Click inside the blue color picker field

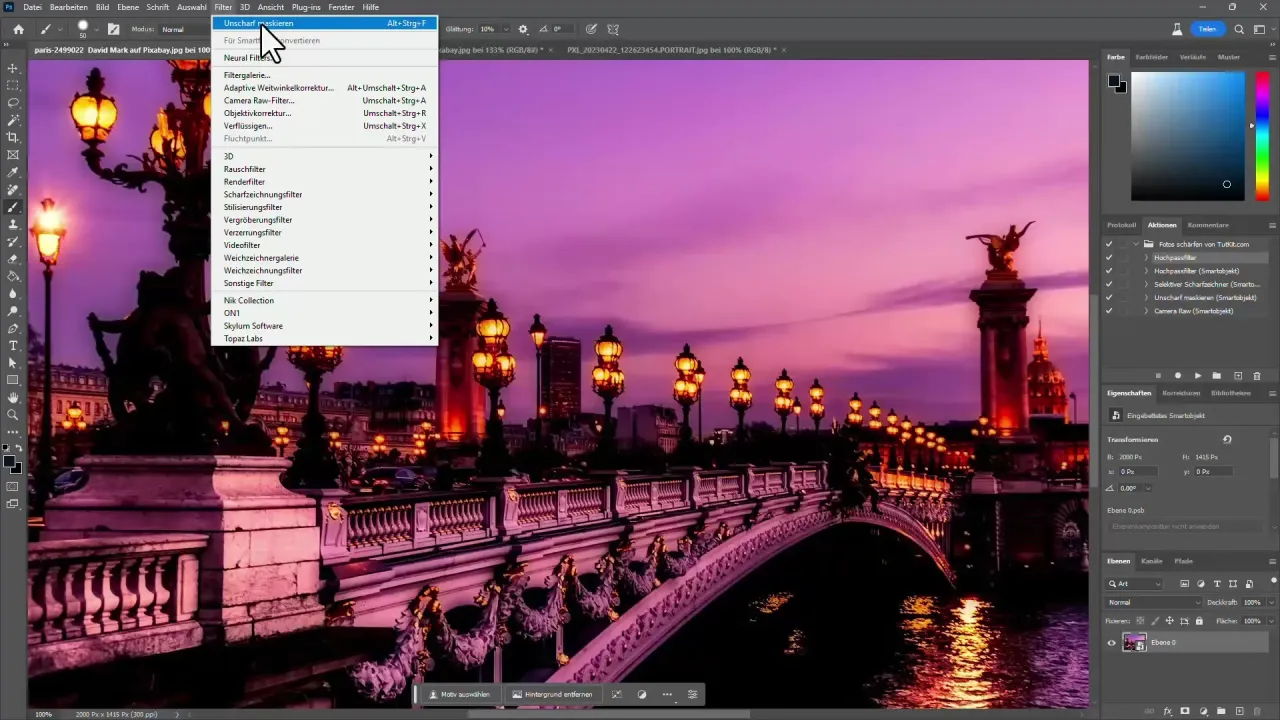coord(1187,135)
